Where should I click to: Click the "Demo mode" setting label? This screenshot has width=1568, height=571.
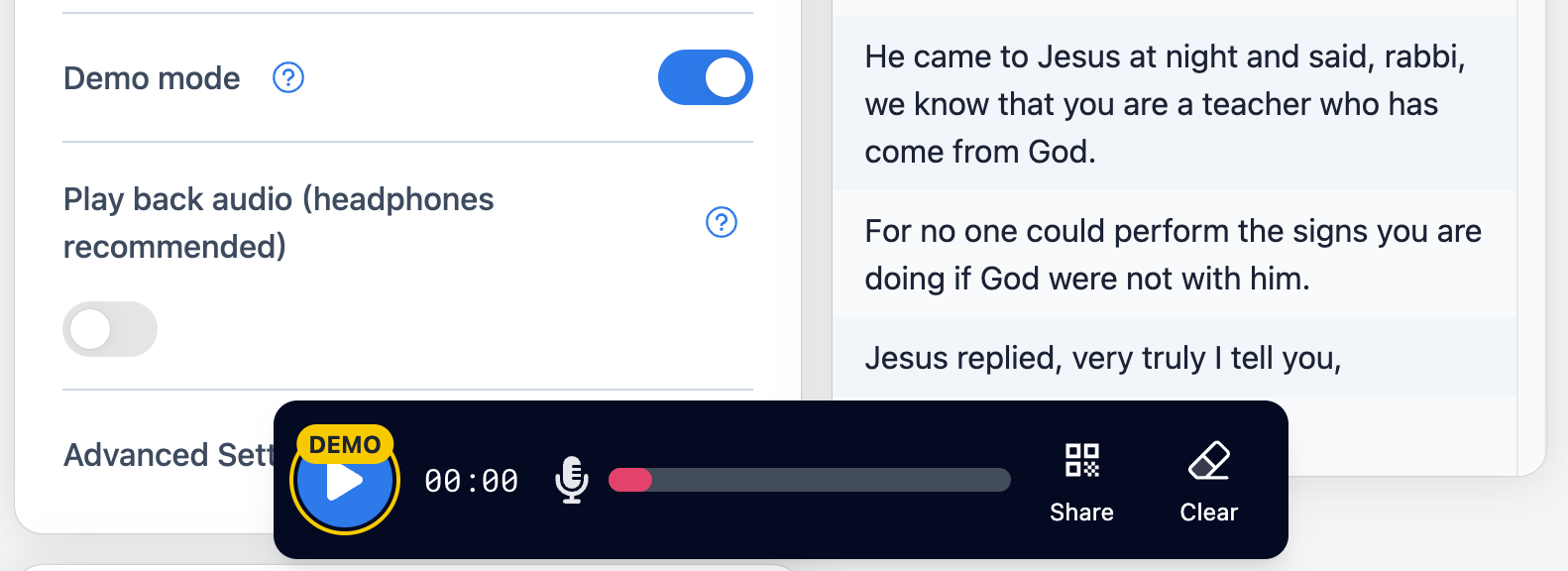click(x=152, y=78)
